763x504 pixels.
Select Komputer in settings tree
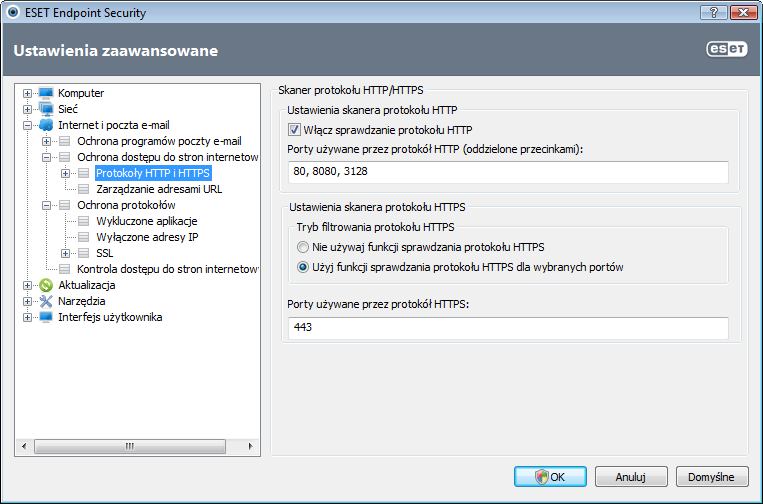pos(81,93)
